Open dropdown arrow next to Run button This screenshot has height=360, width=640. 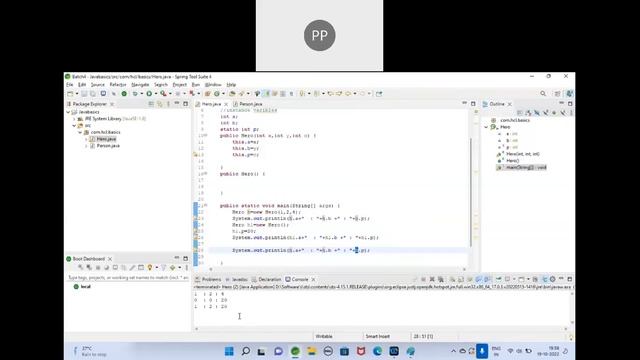(156, 93)
